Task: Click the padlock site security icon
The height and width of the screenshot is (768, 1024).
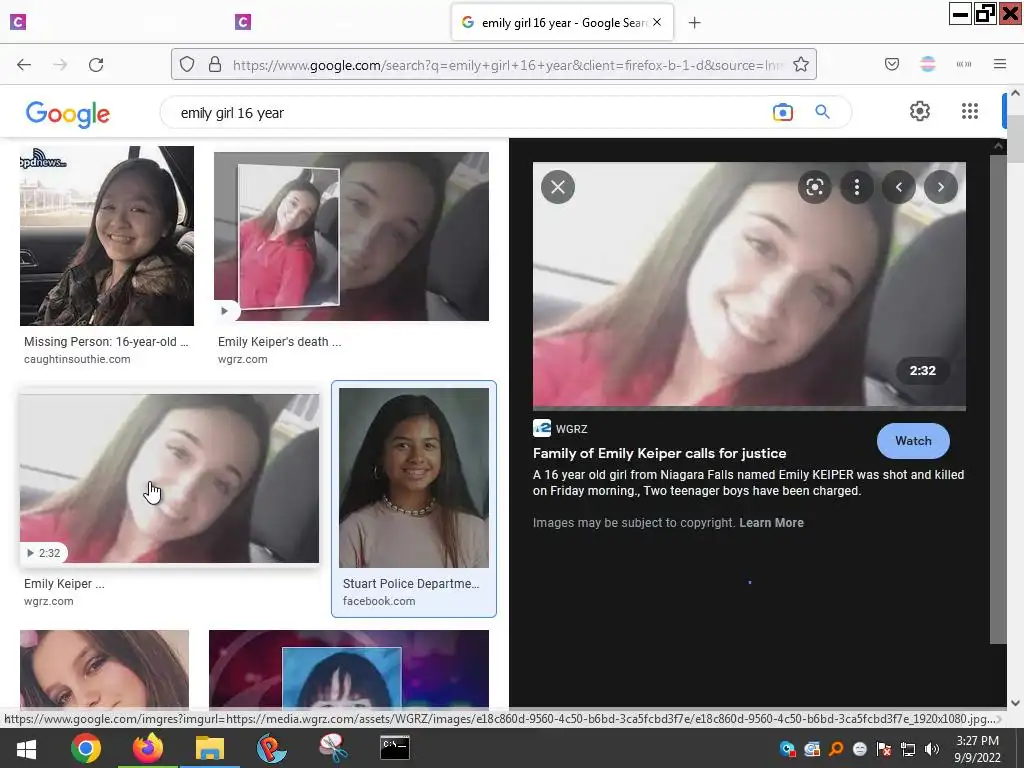Action: 214,64
